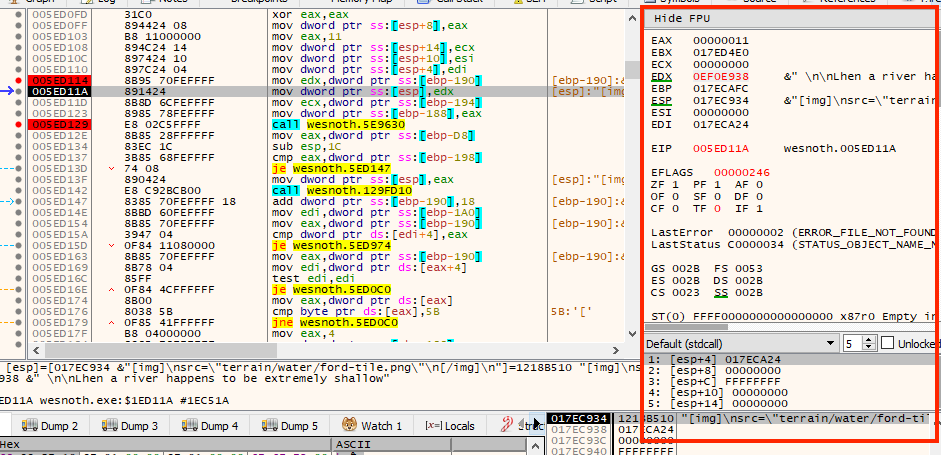The height and width of the screenshot is (455, 941).
Task: Select stack address 017EC934
Action: [x=577, y=418]
